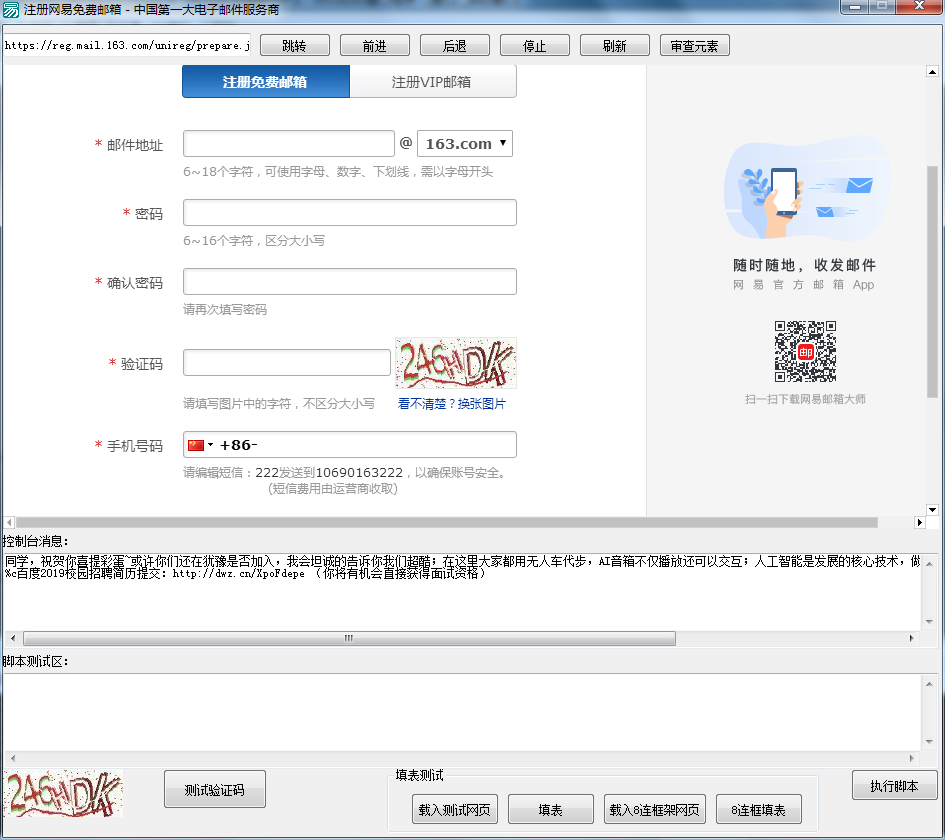This screenshot has width=945, height=840.
Task: Click the 执行脚本 run script button
Action: [894, 786]
